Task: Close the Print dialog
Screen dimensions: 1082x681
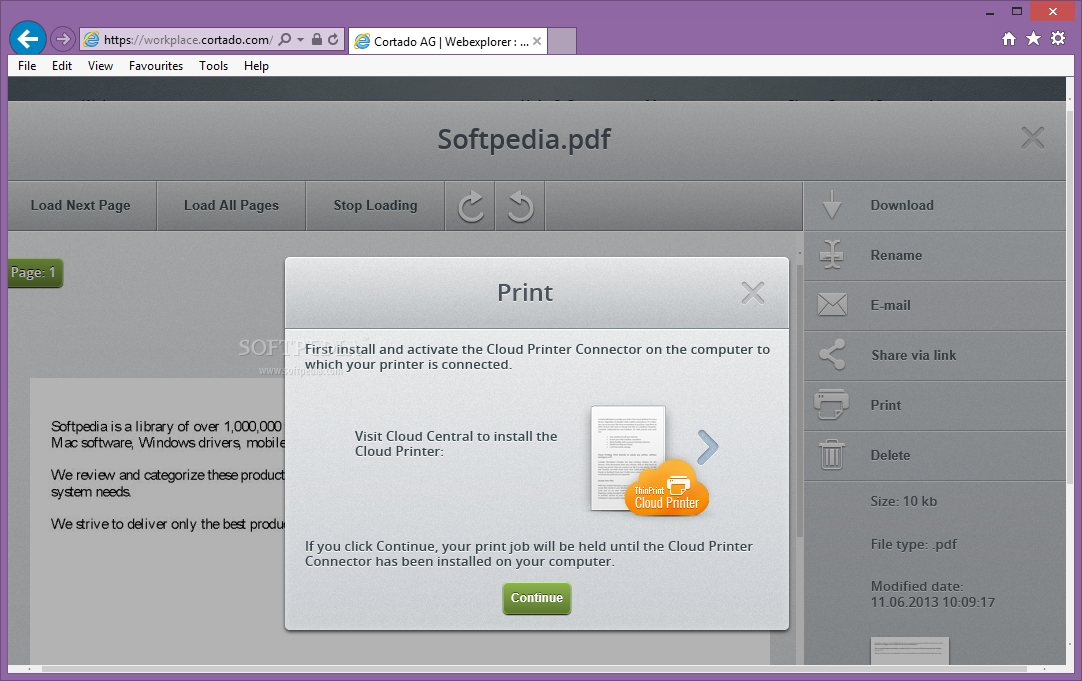Action: tap(752, 293)
